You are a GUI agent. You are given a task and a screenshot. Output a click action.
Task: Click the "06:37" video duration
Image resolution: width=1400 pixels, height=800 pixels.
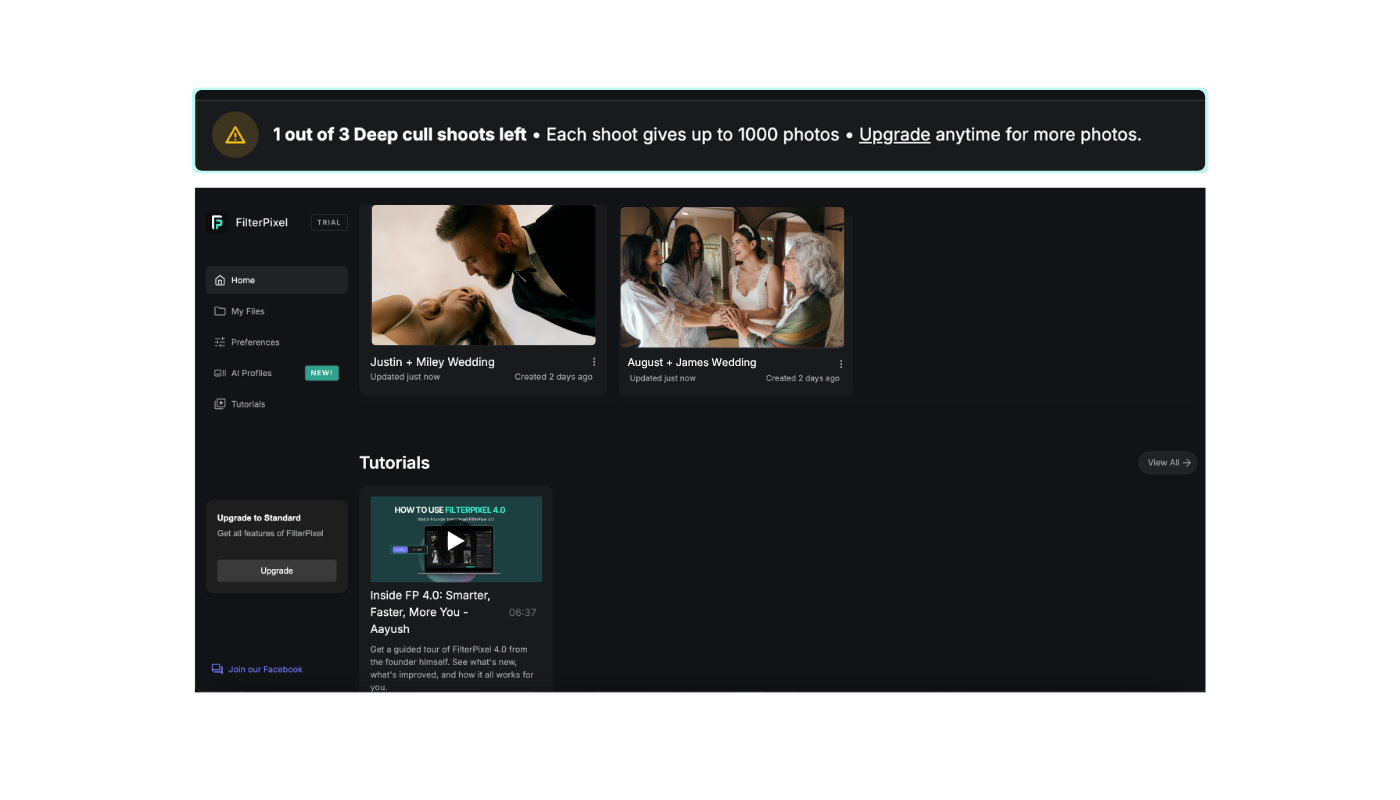pyautogui.click(x=523, y=612)
